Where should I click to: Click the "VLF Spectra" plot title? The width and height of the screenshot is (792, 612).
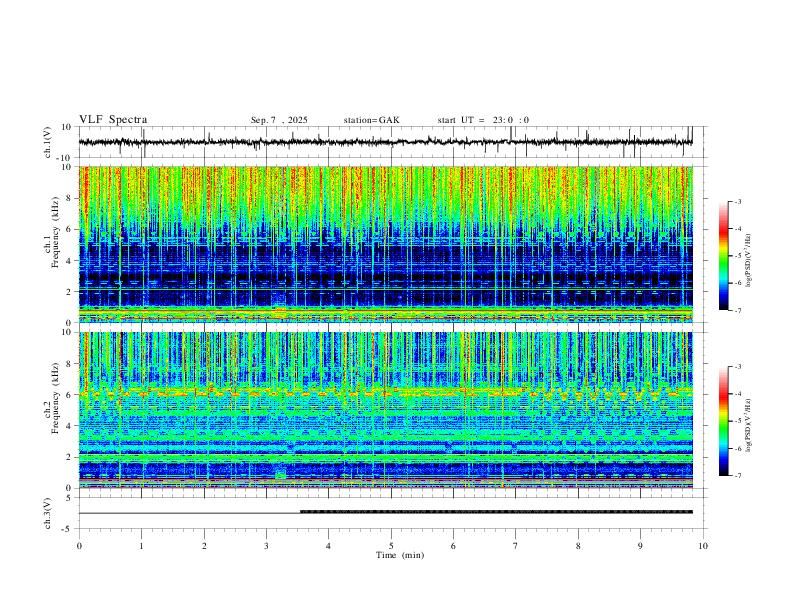click(113, 120)
